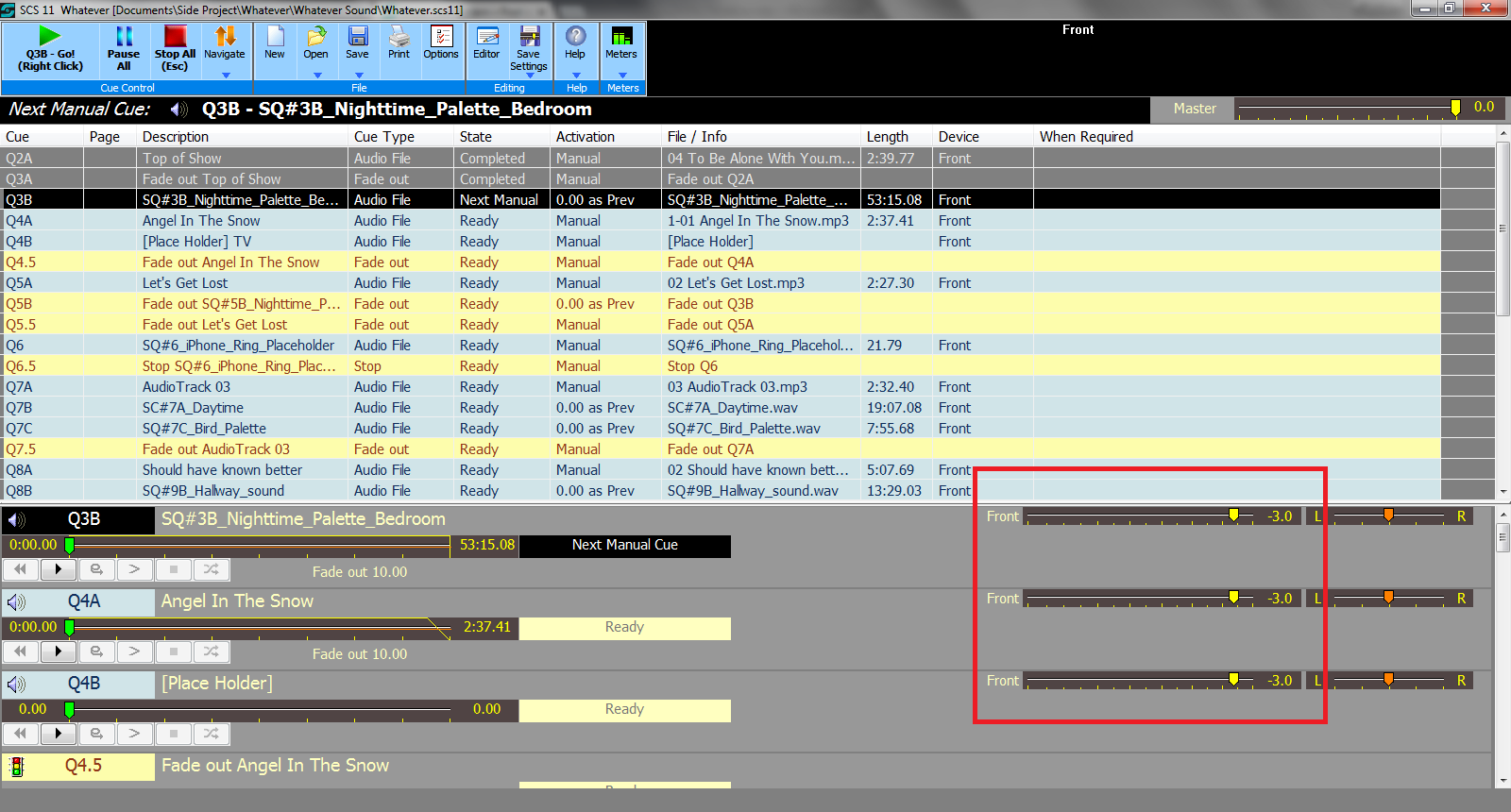Click the Print icon in toolbar
The width and height of the screenshot is (1511, 812).
tap(399, 43)
